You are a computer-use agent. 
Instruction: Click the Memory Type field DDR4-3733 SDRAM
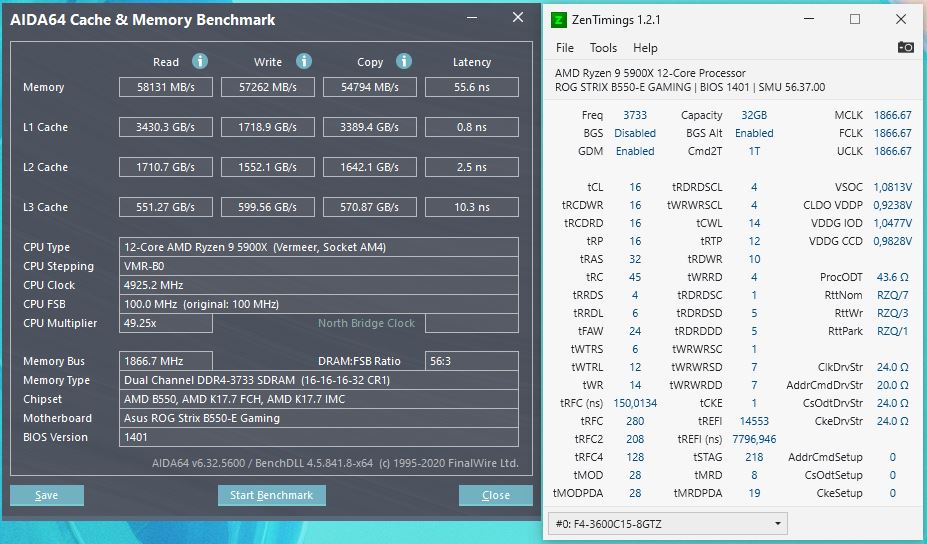[x=319, y=380]
